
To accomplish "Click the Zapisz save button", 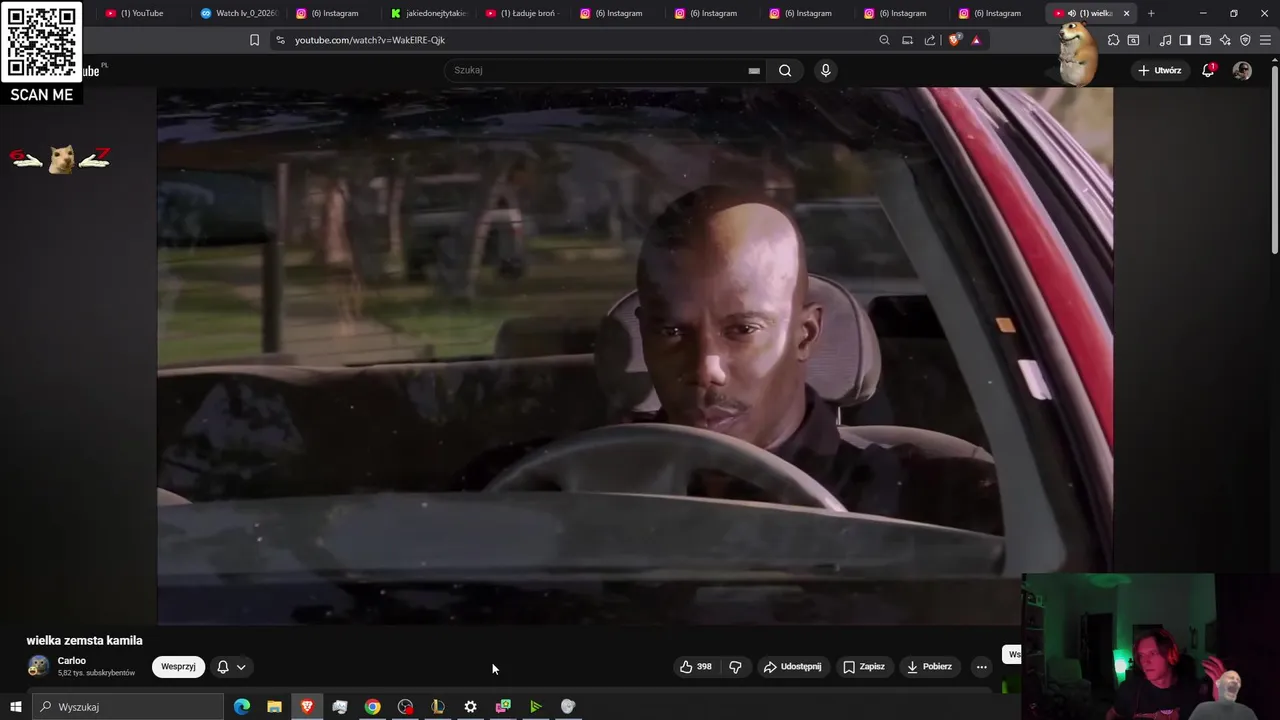I will pos(864,667).
